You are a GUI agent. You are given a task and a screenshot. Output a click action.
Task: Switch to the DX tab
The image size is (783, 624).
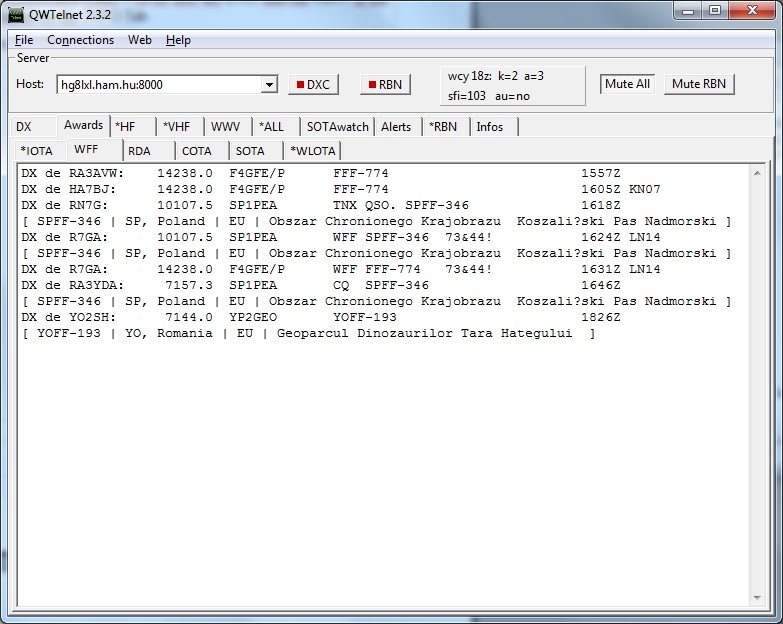point(24,127)
